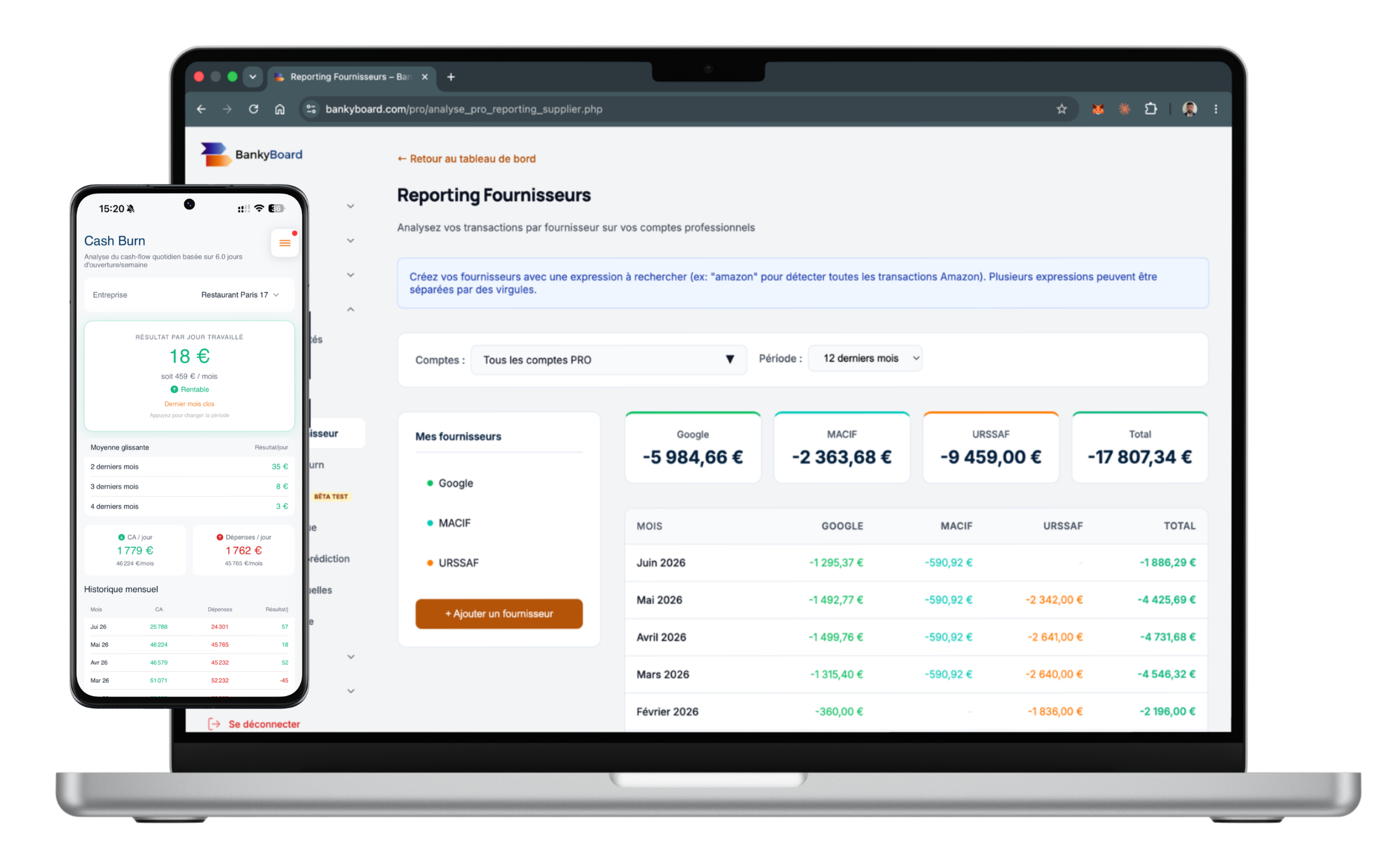Click Avril 2026 URSSAF value -2 641,00 €
This screenshot has width=1389, height=868.
tap(1055, 637)
